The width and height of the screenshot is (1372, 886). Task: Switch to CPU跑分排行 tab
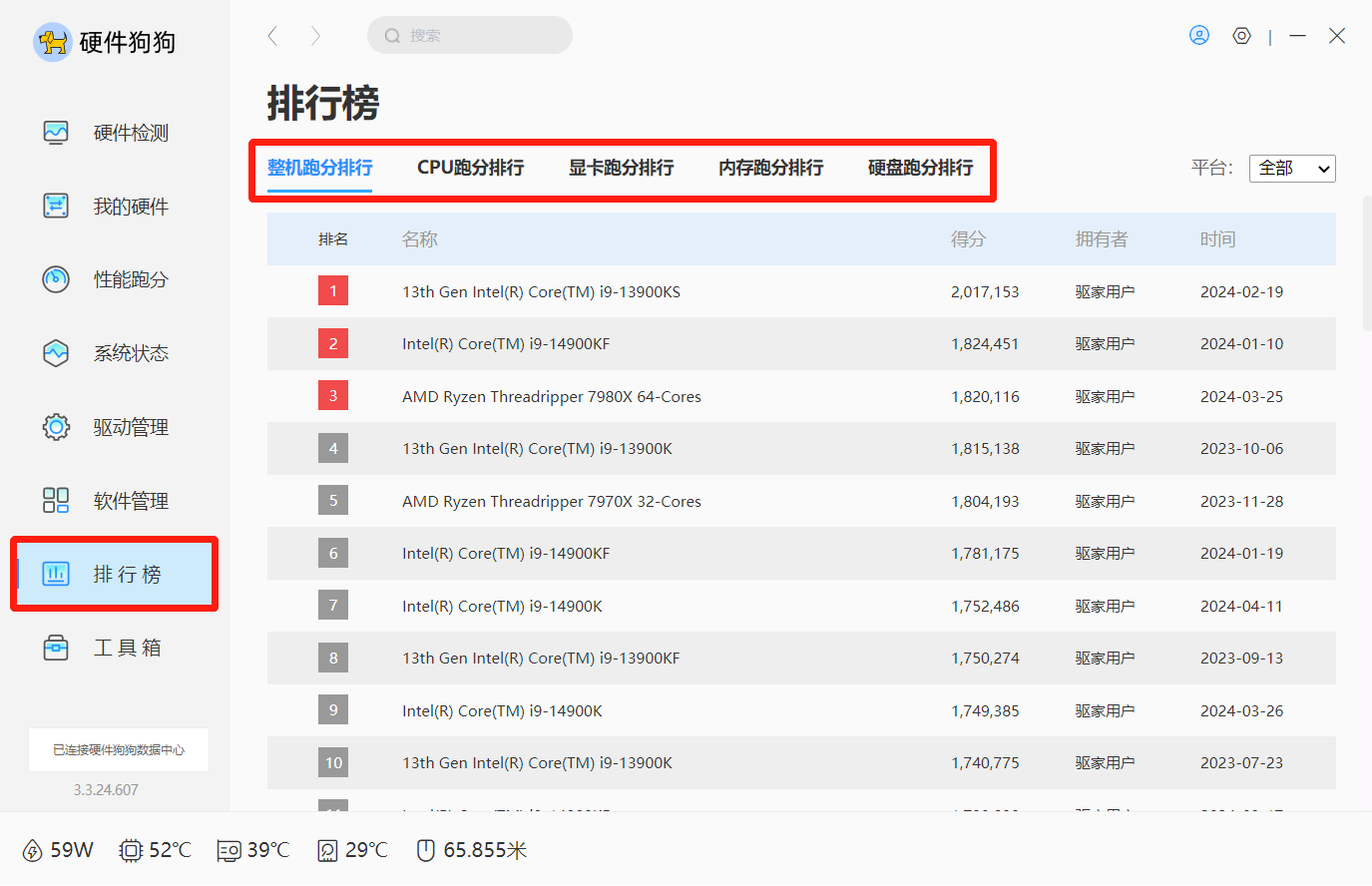pos(470,168)
